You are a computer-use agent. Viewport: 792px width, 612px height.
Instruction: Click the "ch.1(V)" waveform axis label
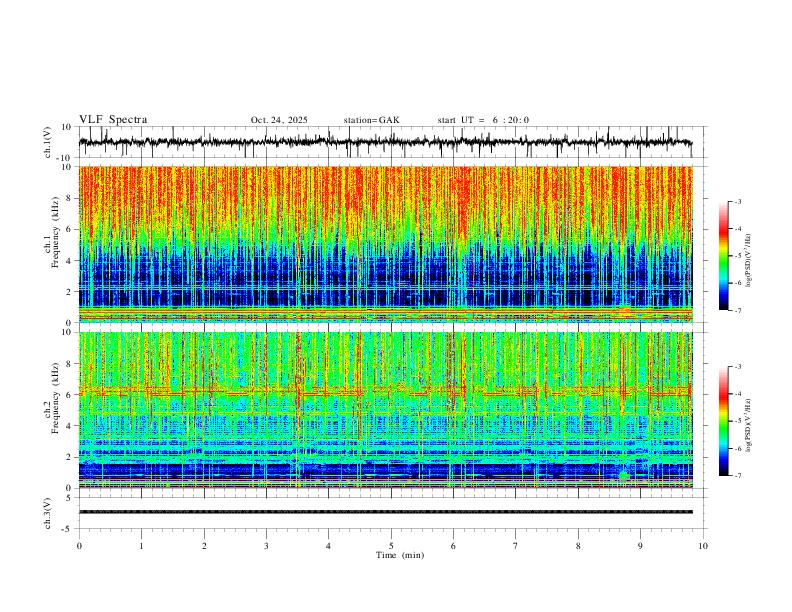[48, 142]
